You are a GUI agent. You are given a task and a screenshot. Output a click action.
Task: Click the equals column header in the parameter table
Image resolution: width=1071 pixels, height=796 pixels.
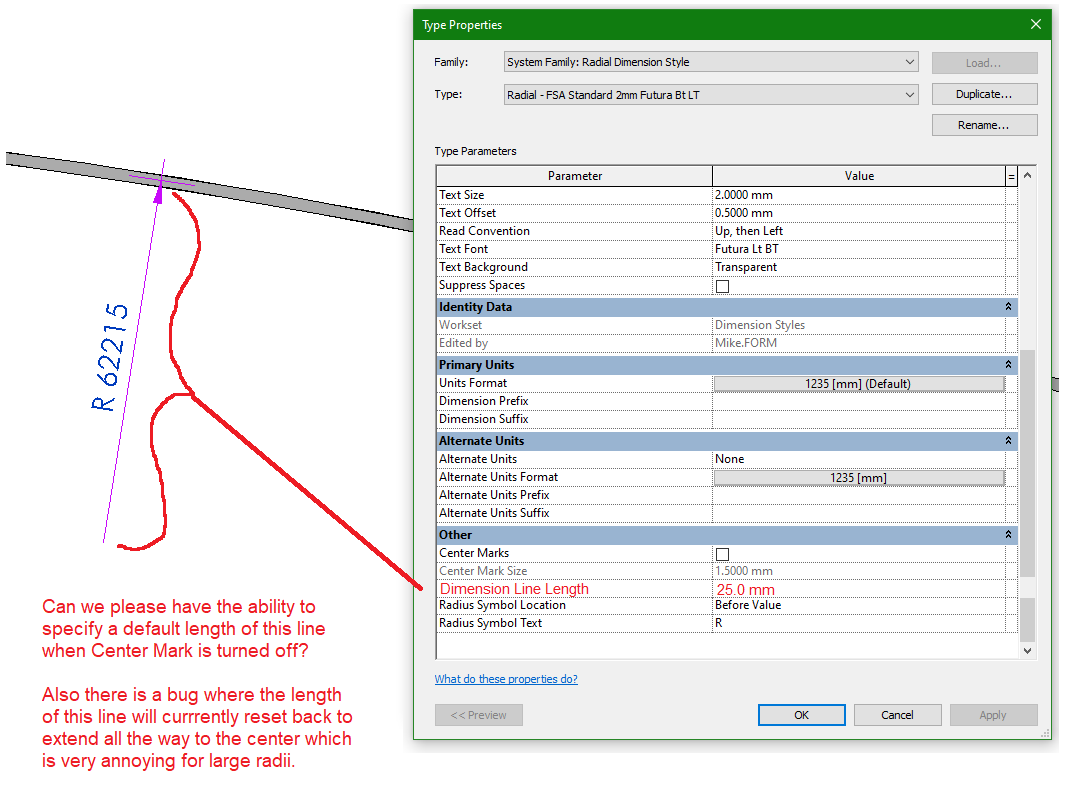[1012, 175]
